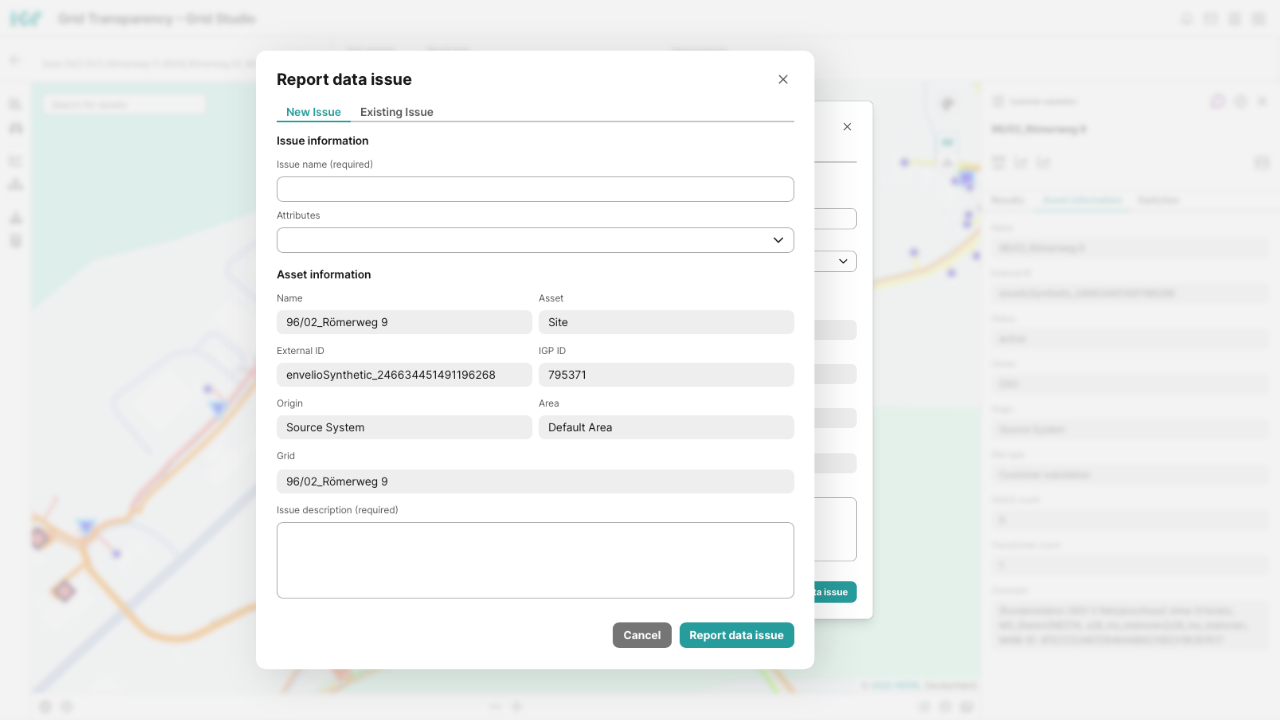Image resolution: width=1280 pixels, height=720 pixels.
Task: Close the Report data issue dialog
Action: click(783, 80)
